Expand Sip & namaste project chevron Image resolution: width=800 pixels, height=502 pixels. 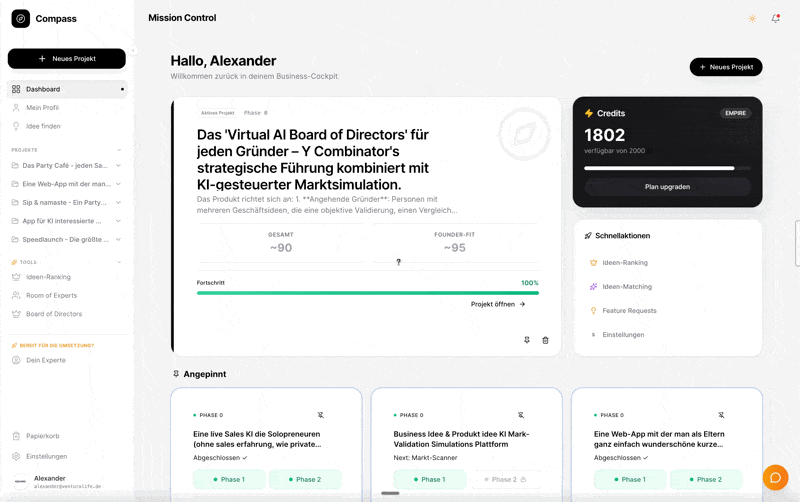[118, 203]
